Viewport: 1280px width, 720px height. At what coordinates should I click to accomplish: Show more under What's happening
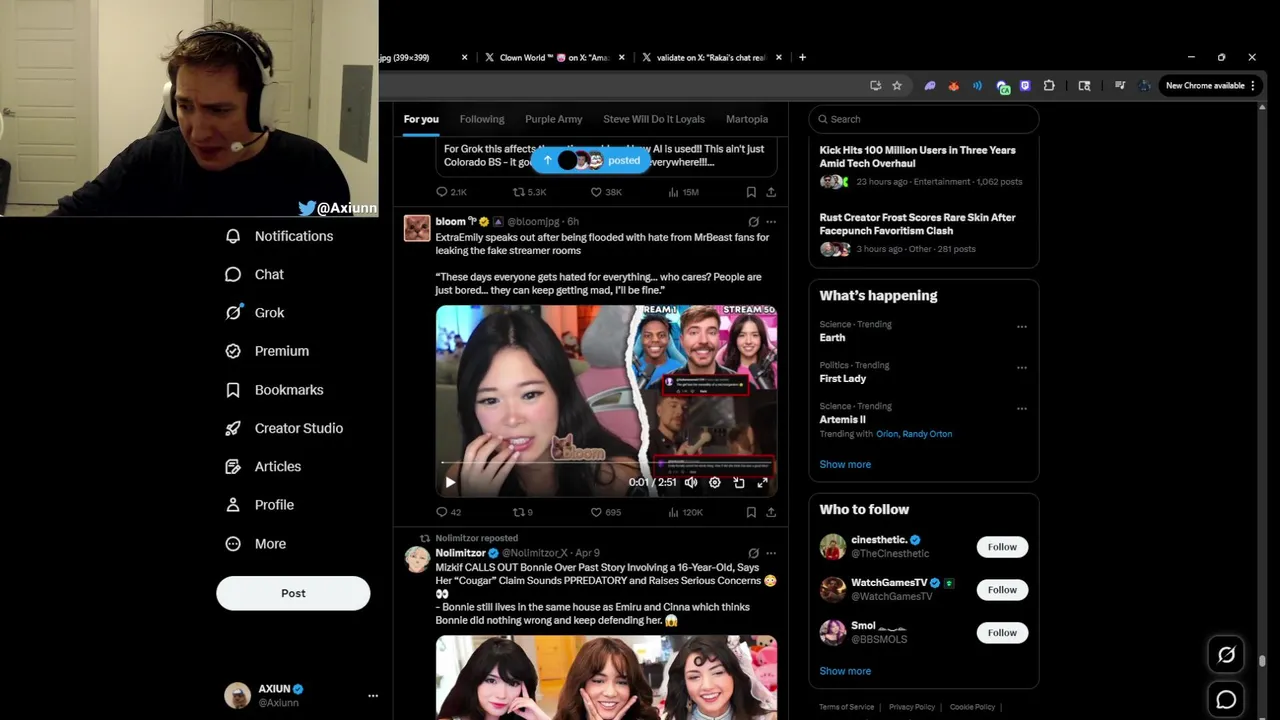[x=845, y=464]
